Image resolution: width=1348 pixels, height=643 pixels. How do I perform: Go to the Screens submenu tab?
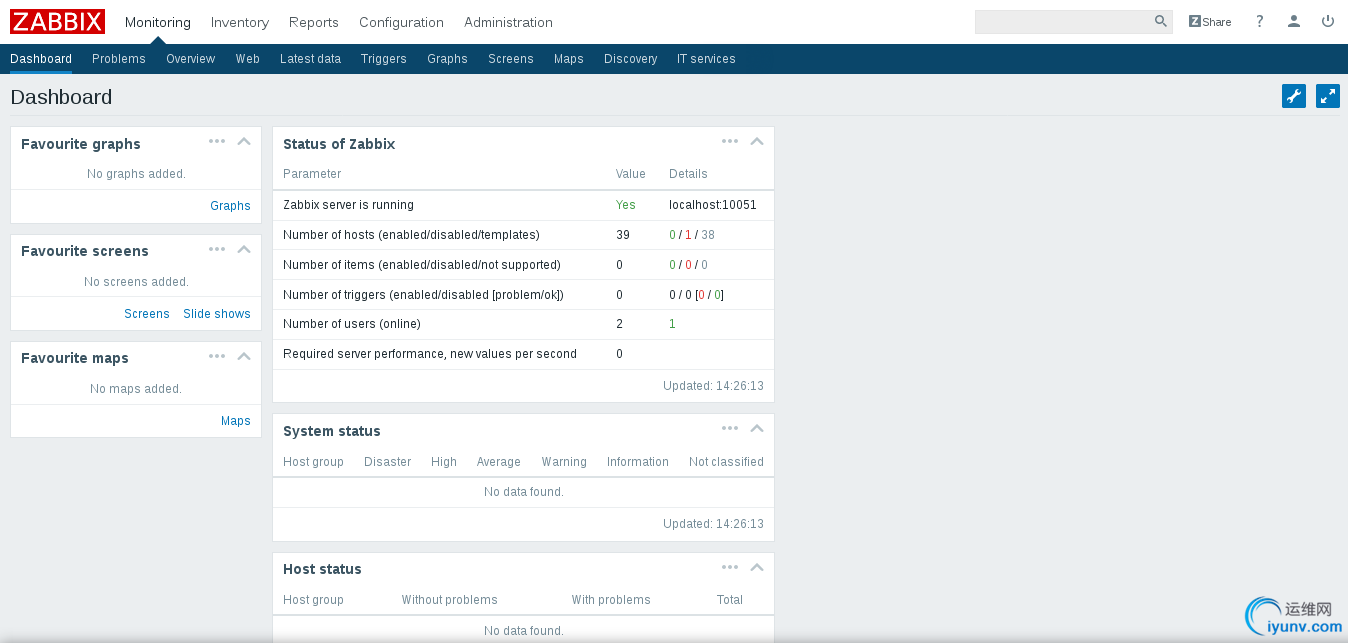click(x=511, y=59)
